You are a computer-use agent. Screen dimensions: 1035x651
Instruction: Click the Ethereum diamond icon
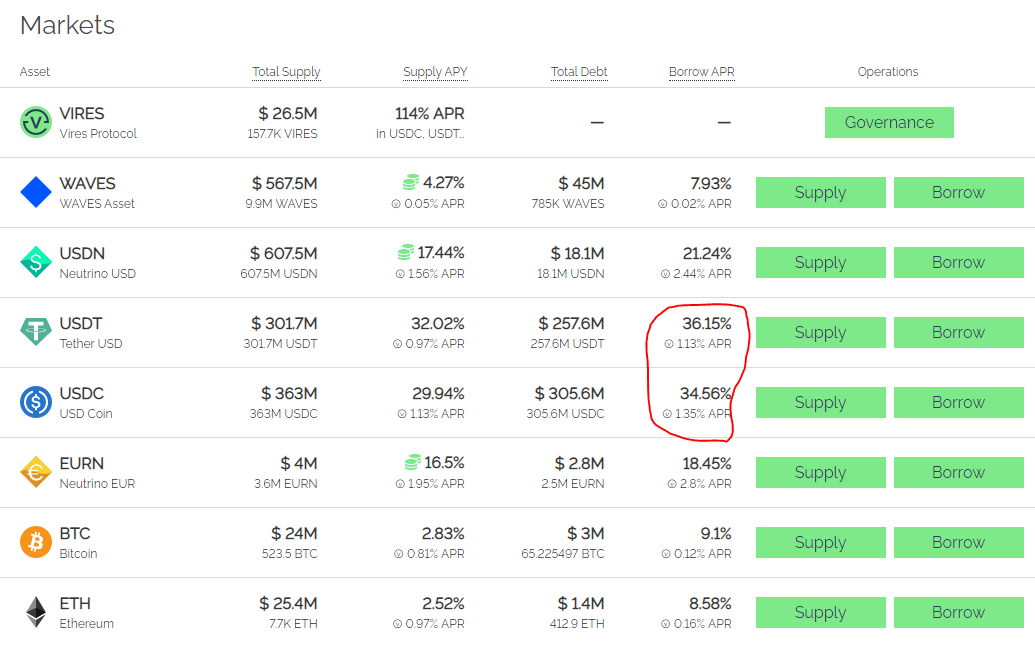[x=36, y=612]
